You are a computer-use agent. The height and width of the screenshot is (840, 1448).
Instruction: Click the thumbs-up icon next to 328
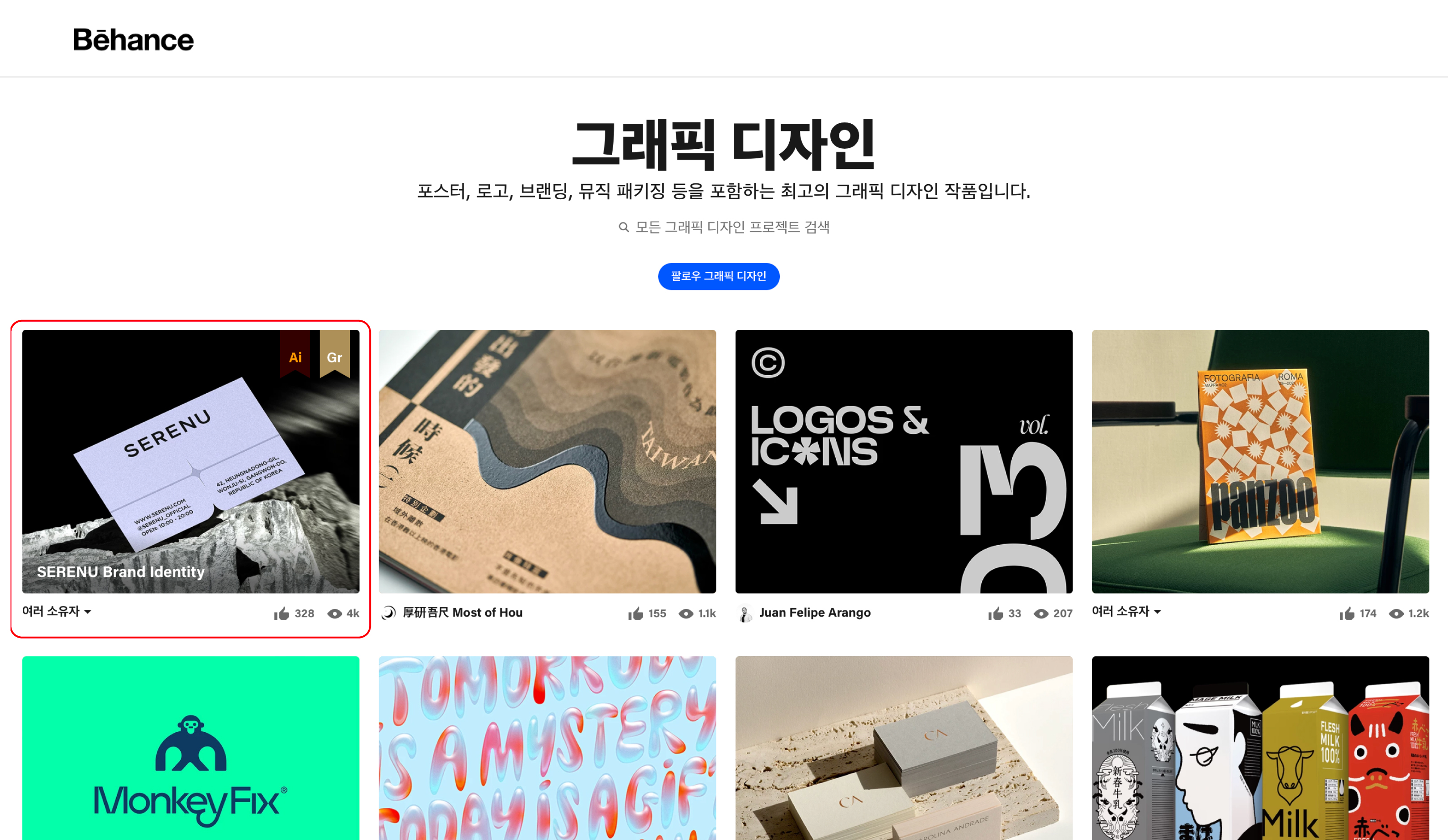pyautogui.click(x=282, y=613)
